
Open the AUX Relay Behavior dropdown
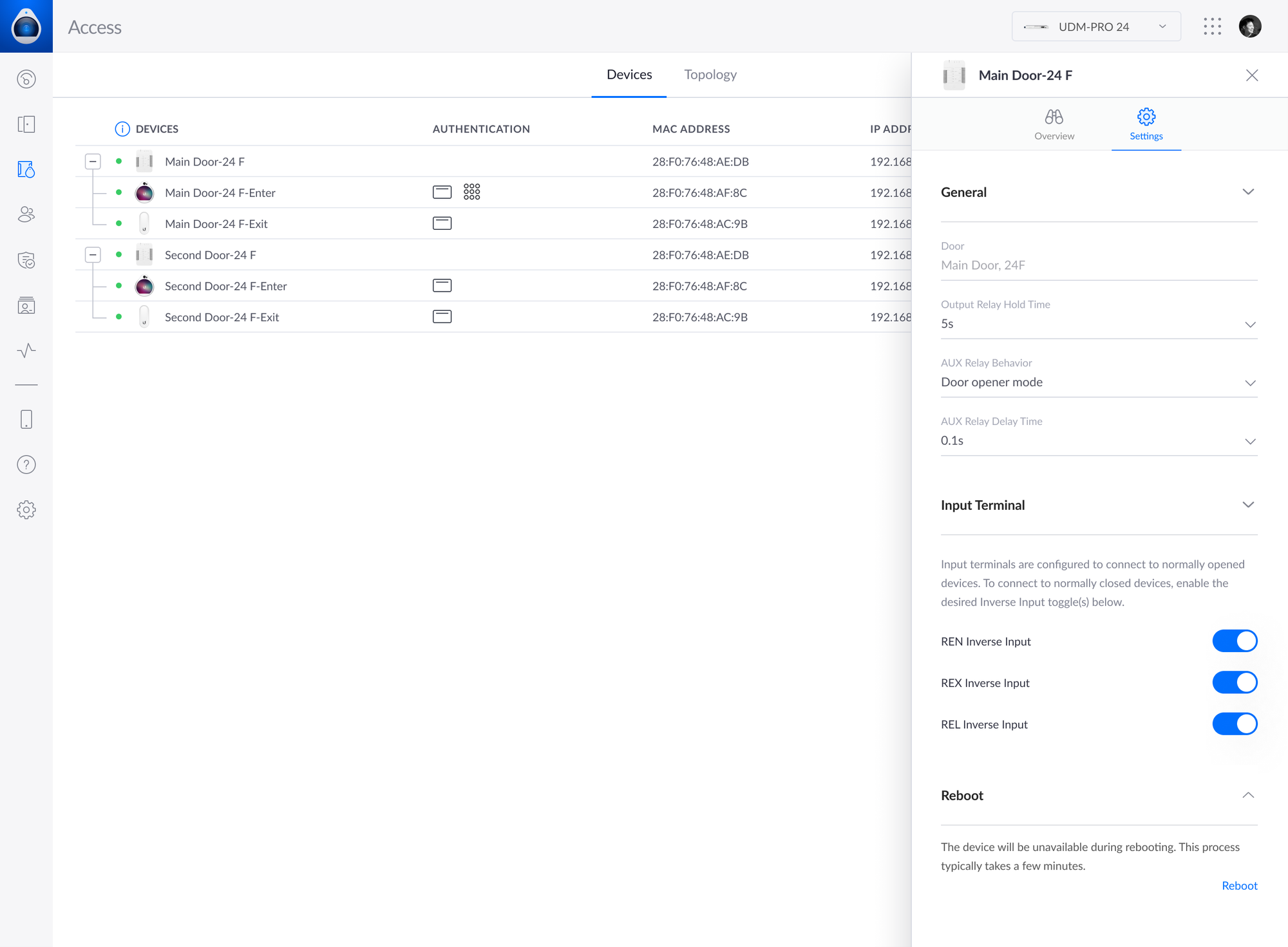(1098, 382)
